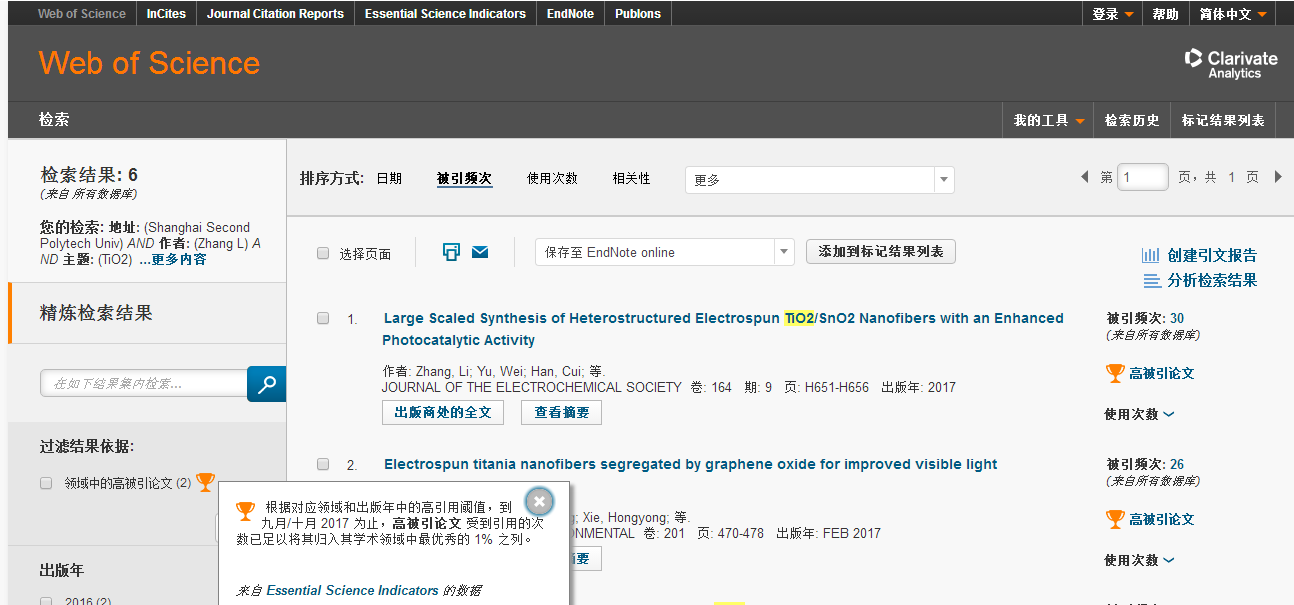Open the 分析检索结果 link
Screen dimensions: 1294x605
(1212, 281)
